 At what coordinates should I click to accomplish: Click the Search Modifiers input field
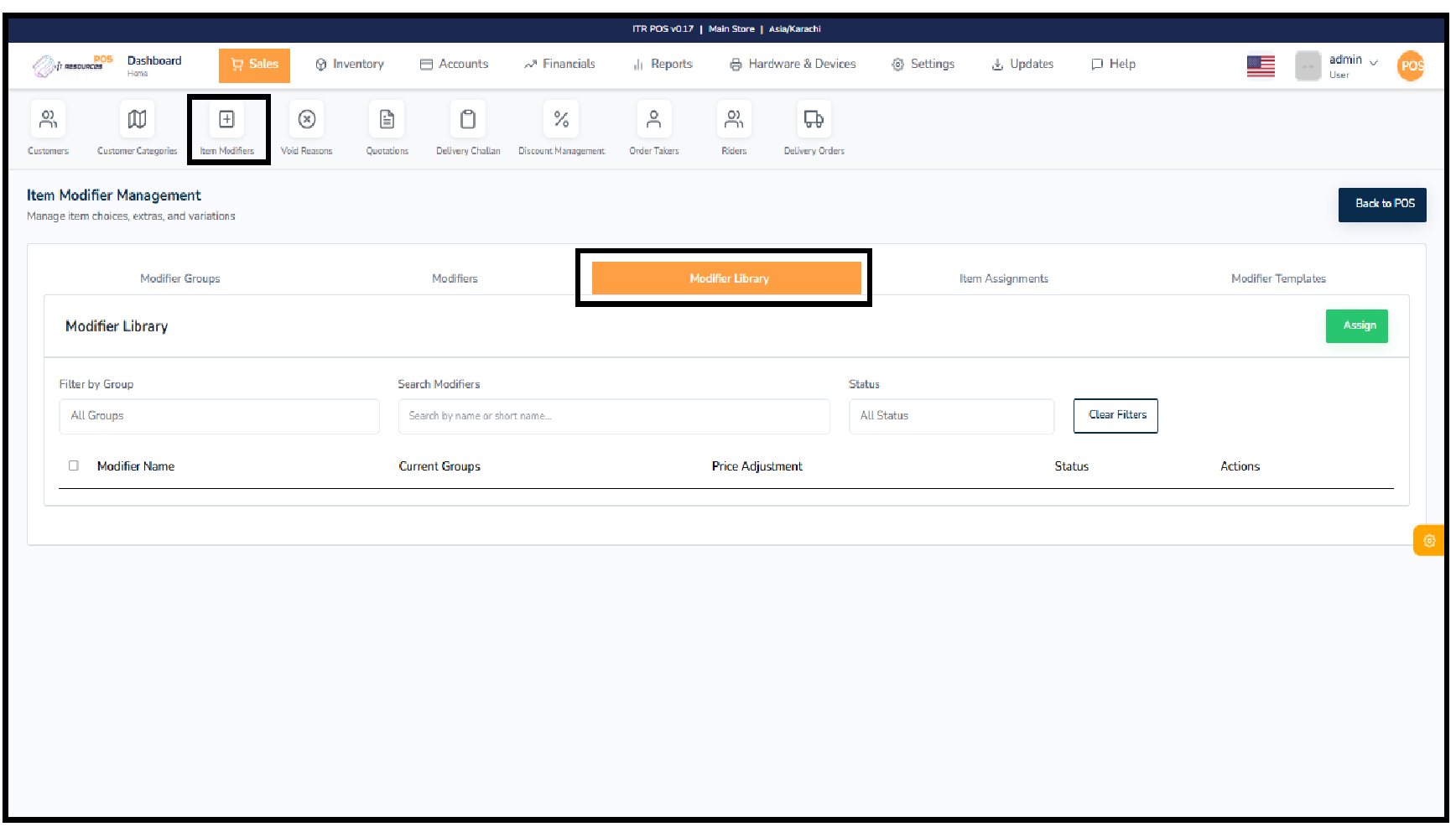point(613,416)
